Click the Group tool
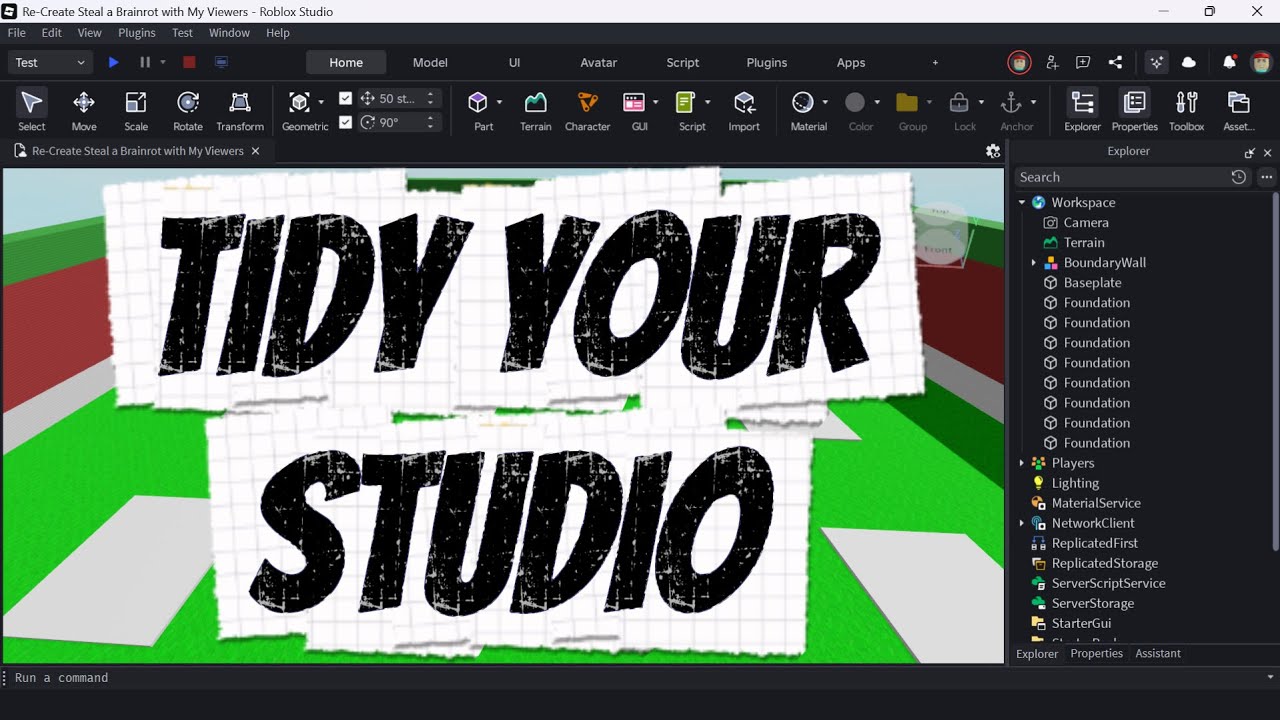Viewport: 1280px width, 720px height. (907, 102)
